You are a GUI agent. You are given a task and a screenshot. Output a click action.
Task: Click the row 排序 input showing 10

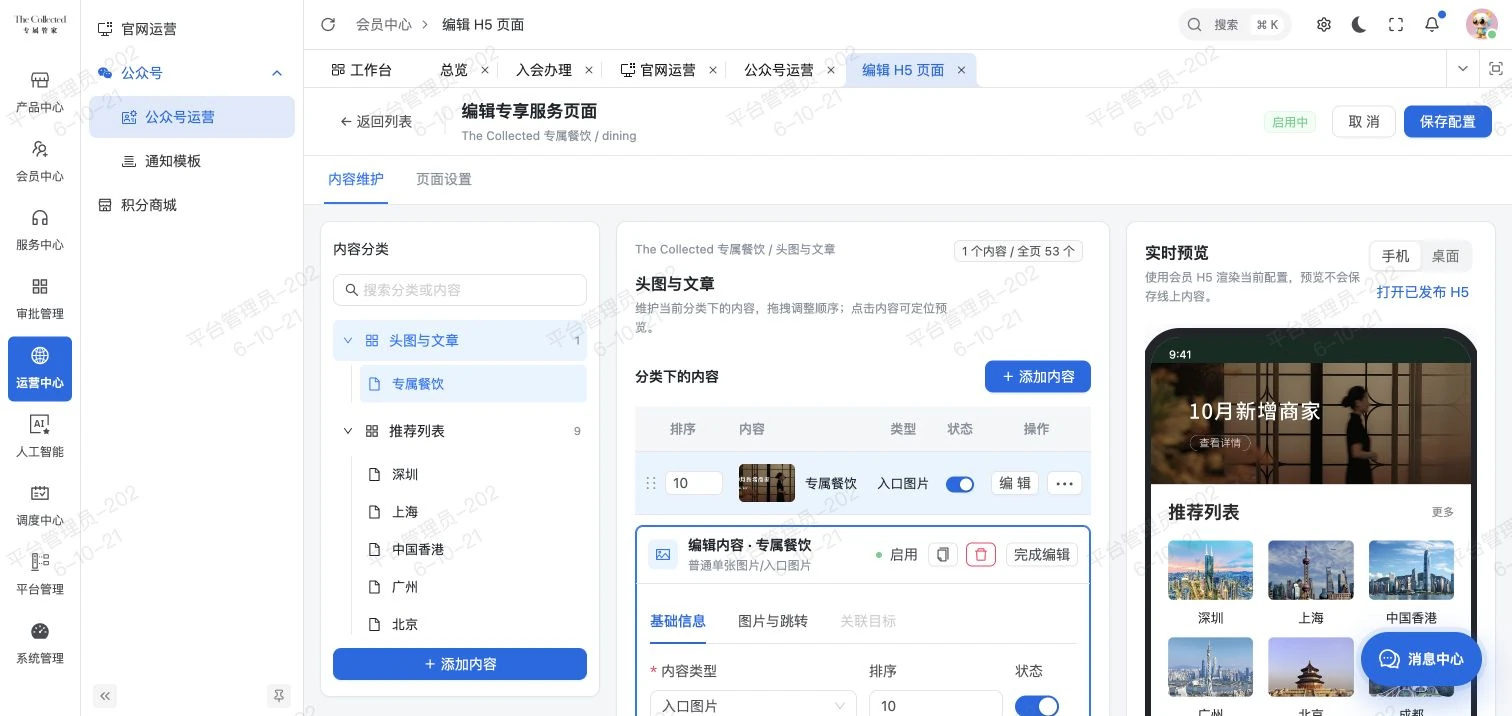694,483
